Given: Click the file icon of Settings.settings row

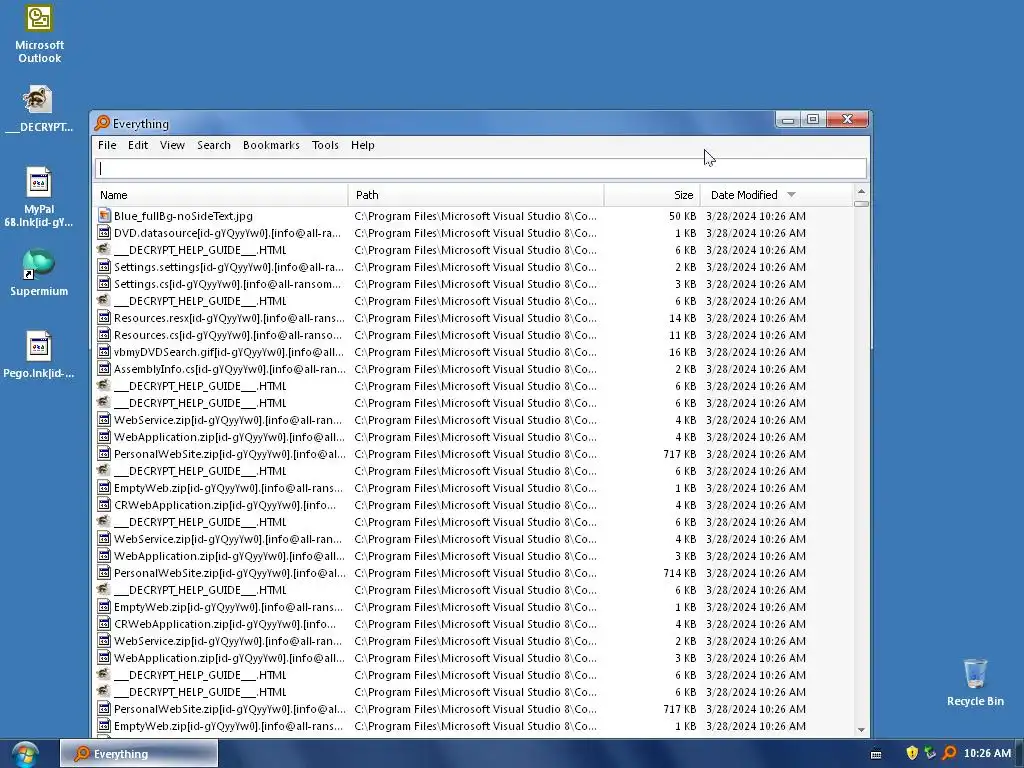Looking at the screenshot, I should point(104,266).
